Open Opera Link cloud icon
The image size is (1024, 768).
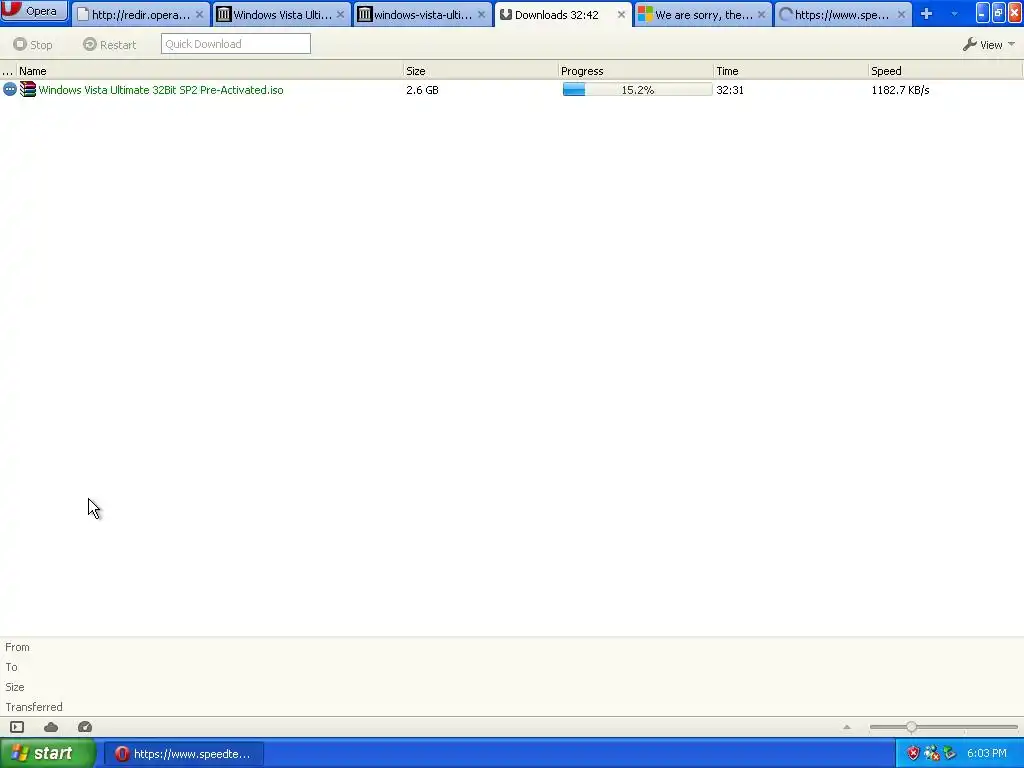point(51,727)
